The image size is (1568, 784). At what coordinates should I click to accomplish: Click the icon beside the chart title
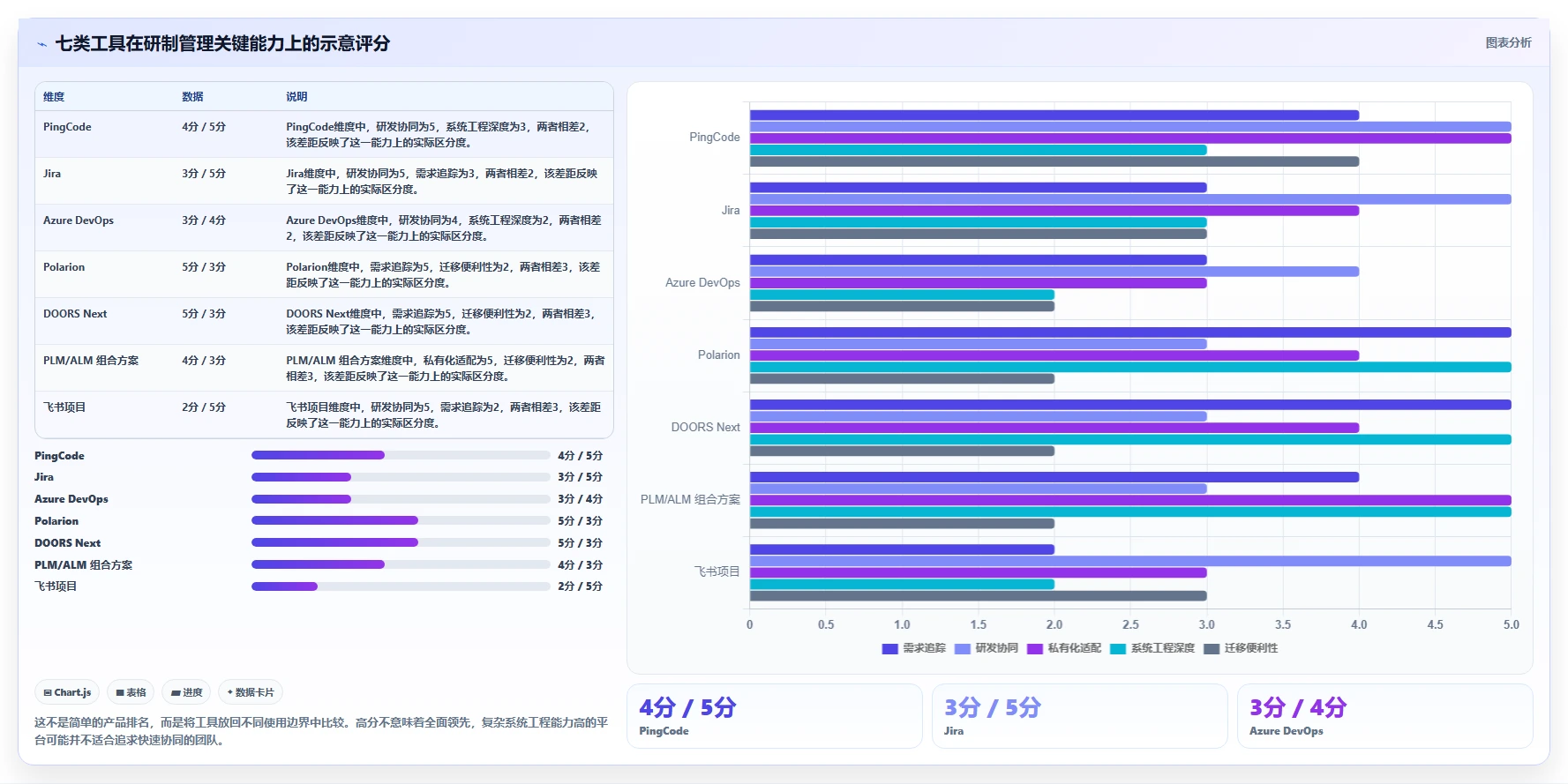[41, 44]
